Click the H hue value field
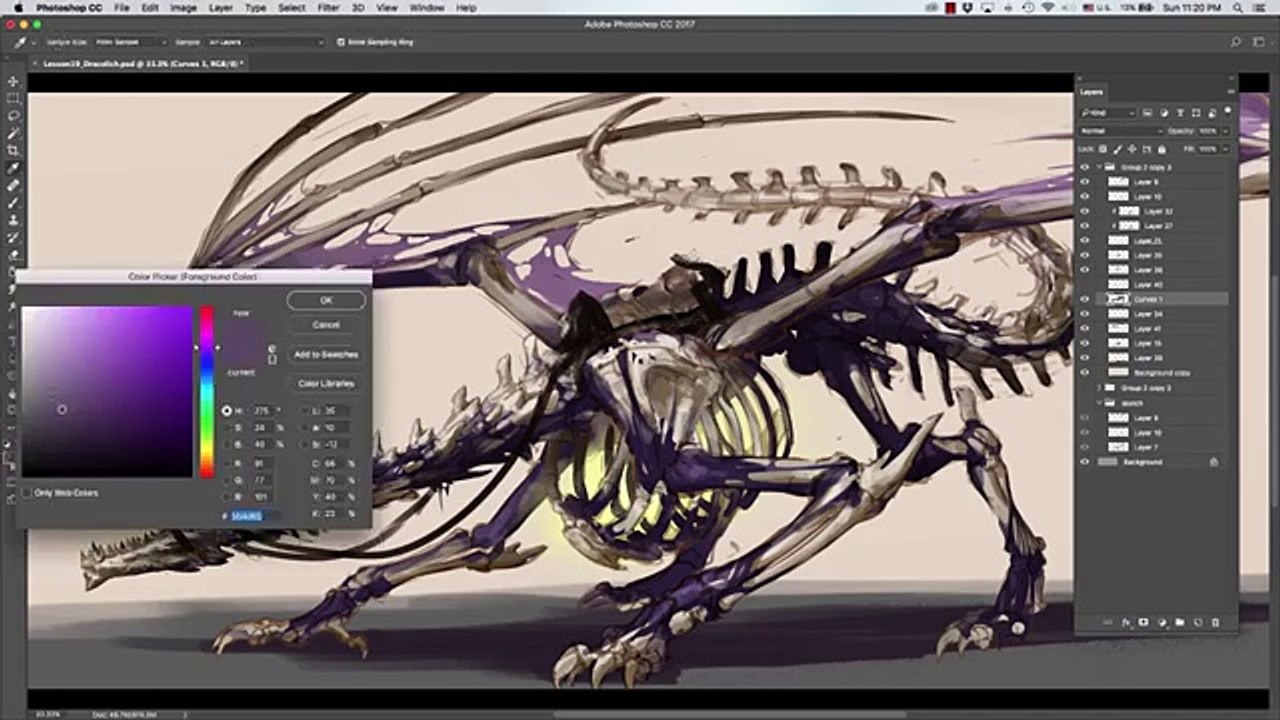 tap(263, 411)
